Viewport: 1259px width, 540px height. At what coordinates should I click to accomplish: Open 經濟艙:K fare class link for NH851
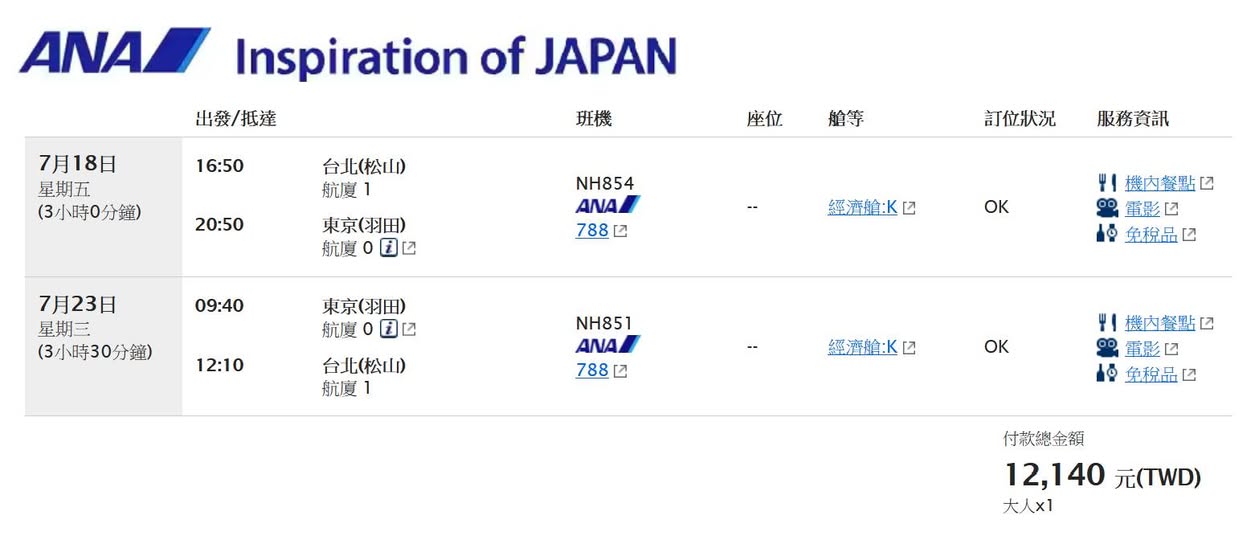pyautogui.click(x=862, y=348)
